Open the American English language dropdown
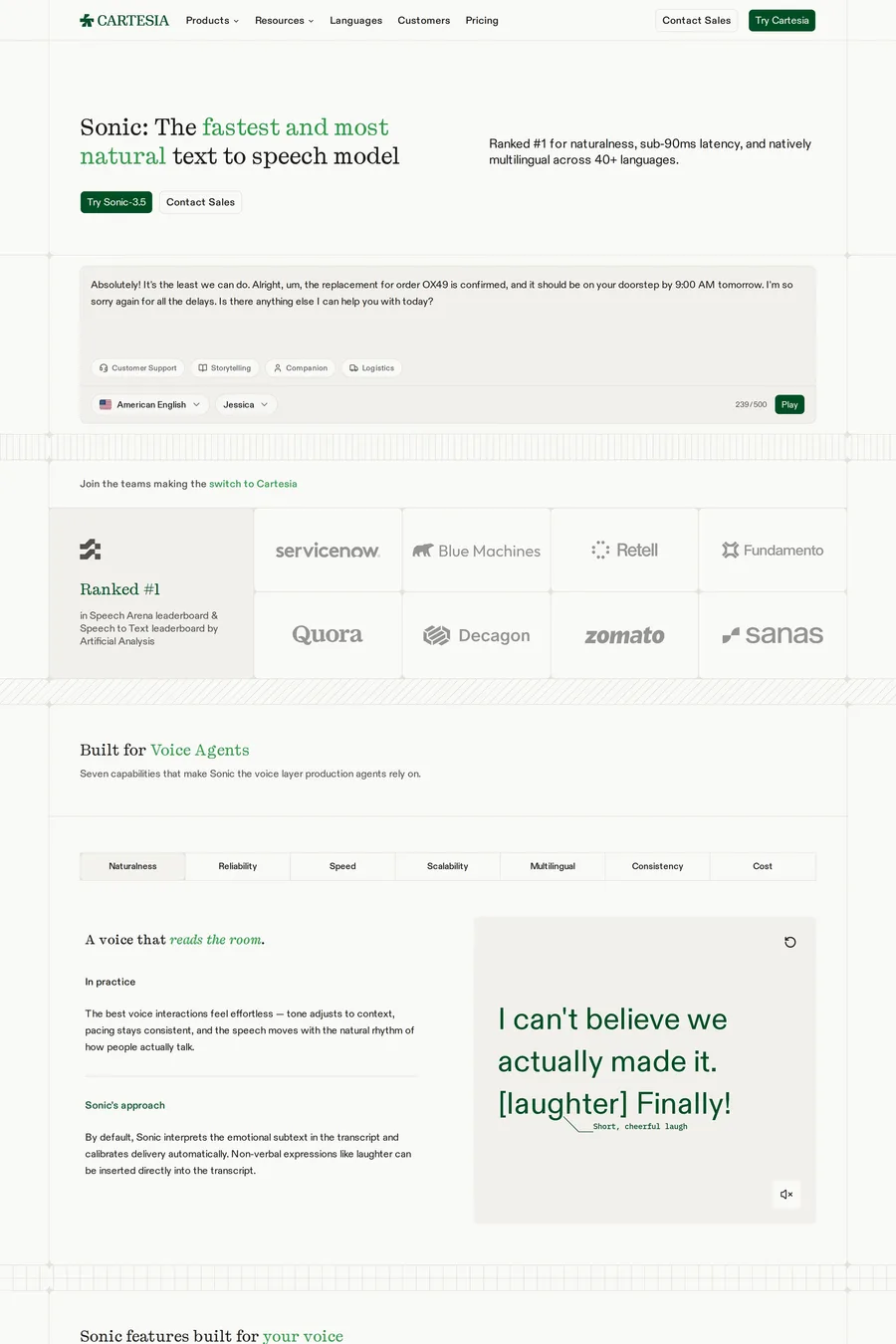This screenshot has height=1344, width=896. [150, 404]
